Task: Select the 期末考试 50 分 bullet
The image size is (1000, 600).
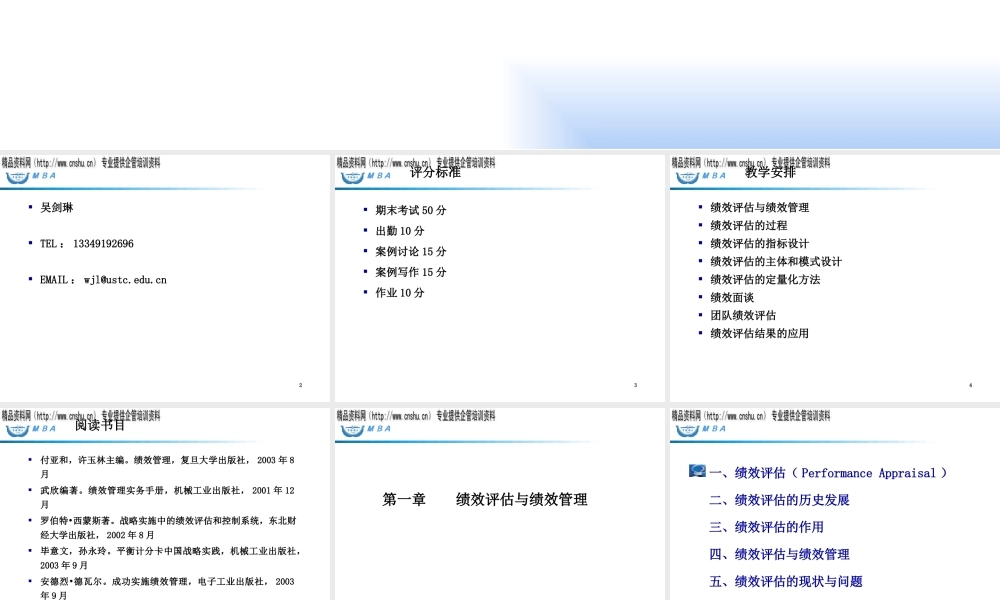Action: click(411, 210)
